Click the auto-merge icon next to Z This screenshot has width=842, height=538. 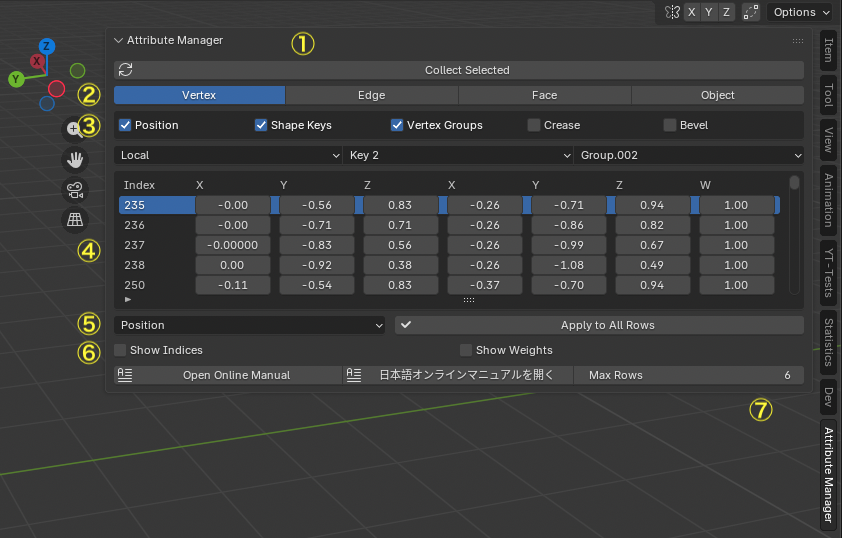pos(751,12)
